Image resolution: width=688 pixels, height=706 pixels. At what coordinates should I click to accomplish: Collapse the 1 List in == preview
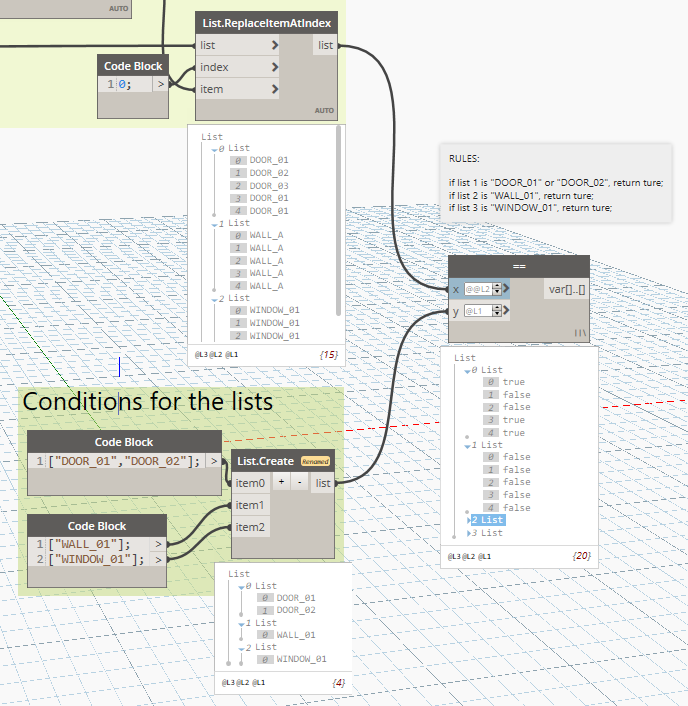tap(467, 446)
